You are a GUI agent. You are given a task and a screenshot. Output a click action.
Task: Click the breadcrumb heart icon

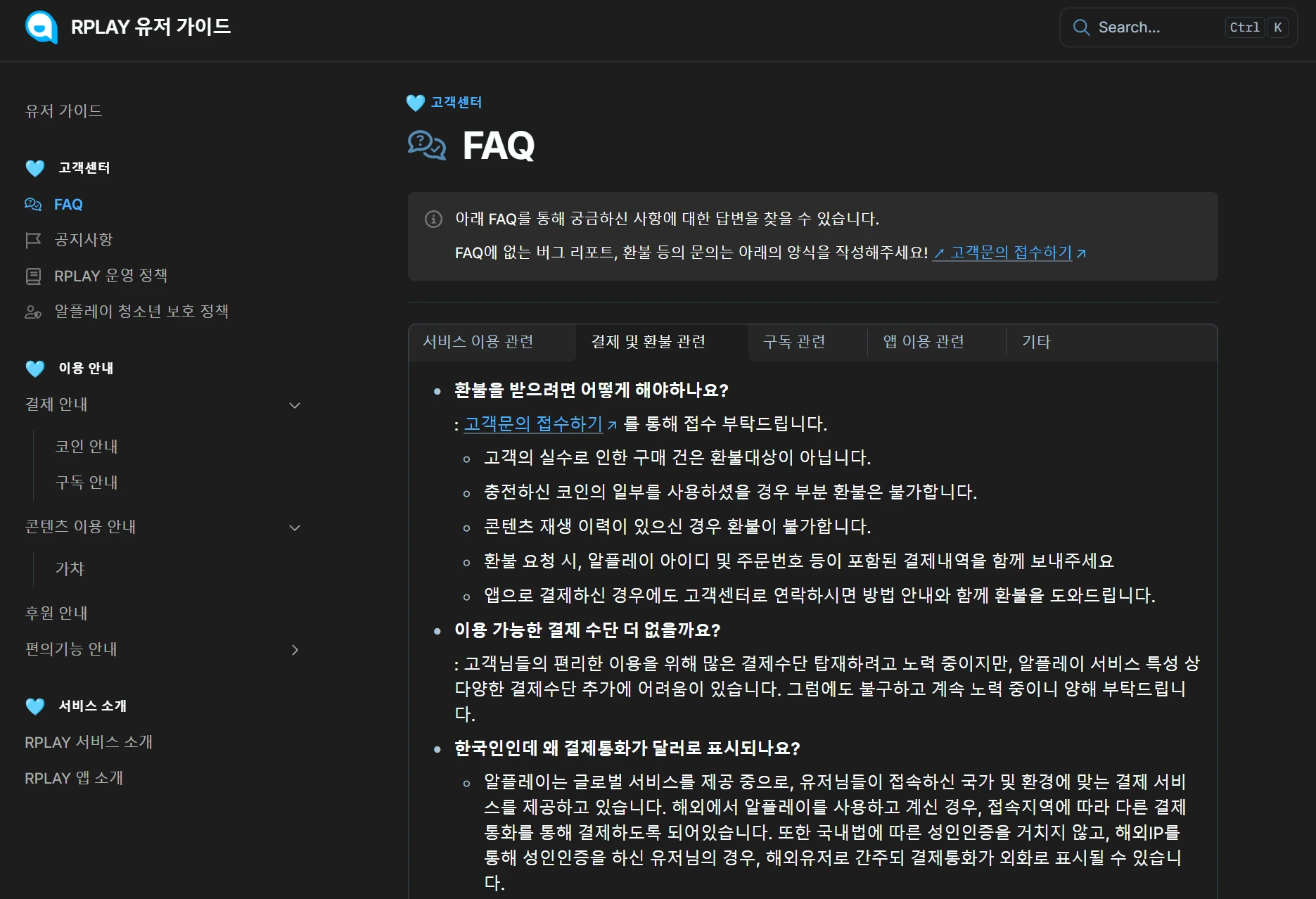tap(416, 103)
